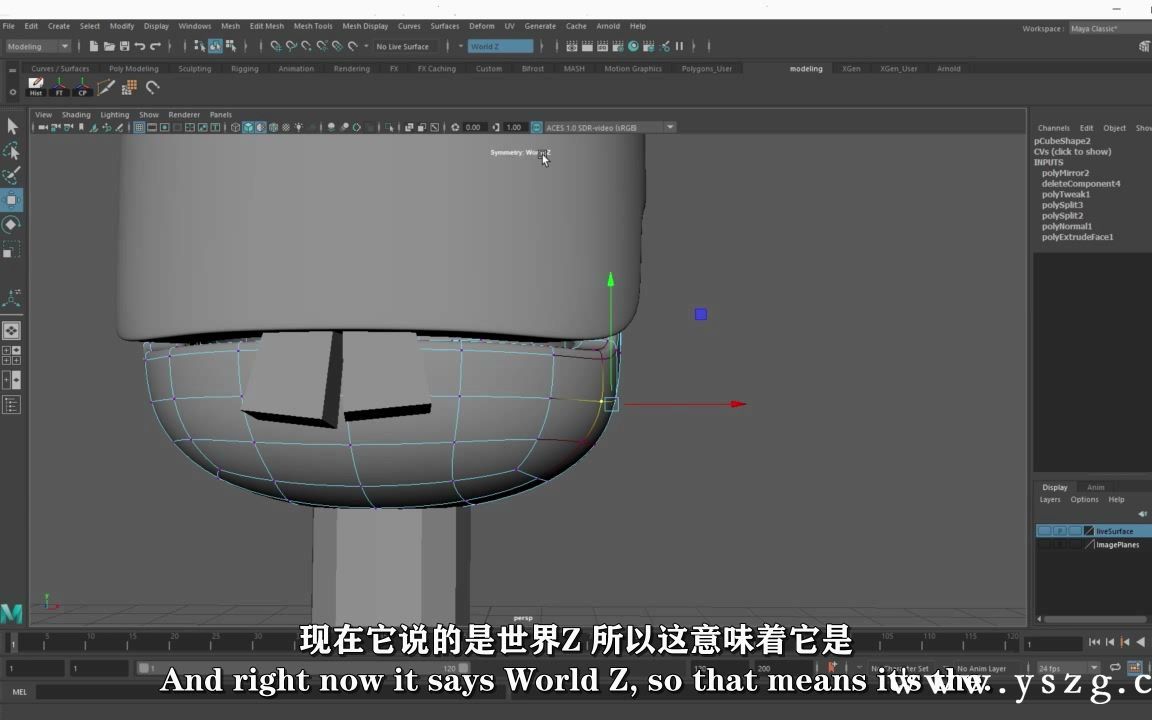Screen dimensions: 1152x720
Task: Switch to the Sculpting shelf tab
Action: [x=194, y=68]
